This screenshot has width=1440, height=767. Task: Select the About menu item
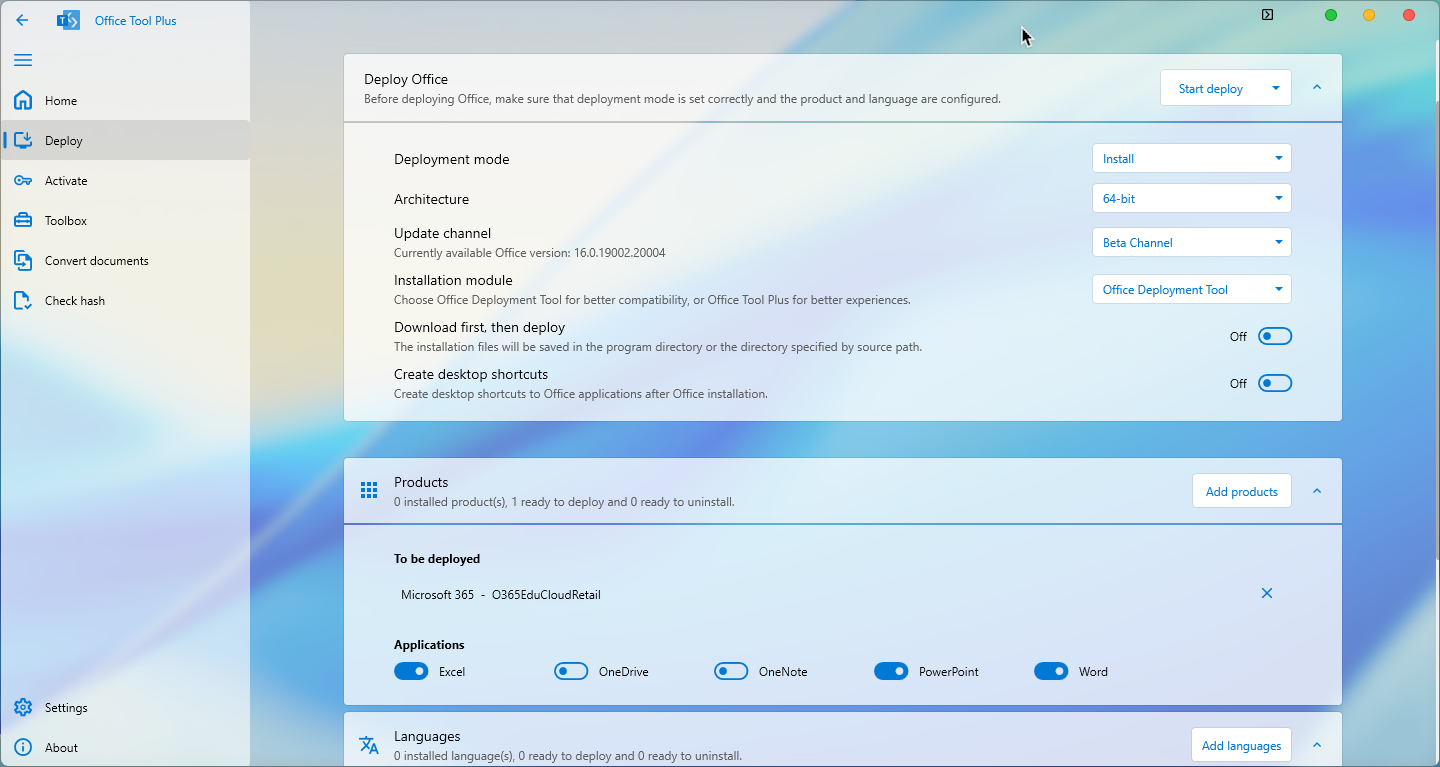click(x=61, y=747)
